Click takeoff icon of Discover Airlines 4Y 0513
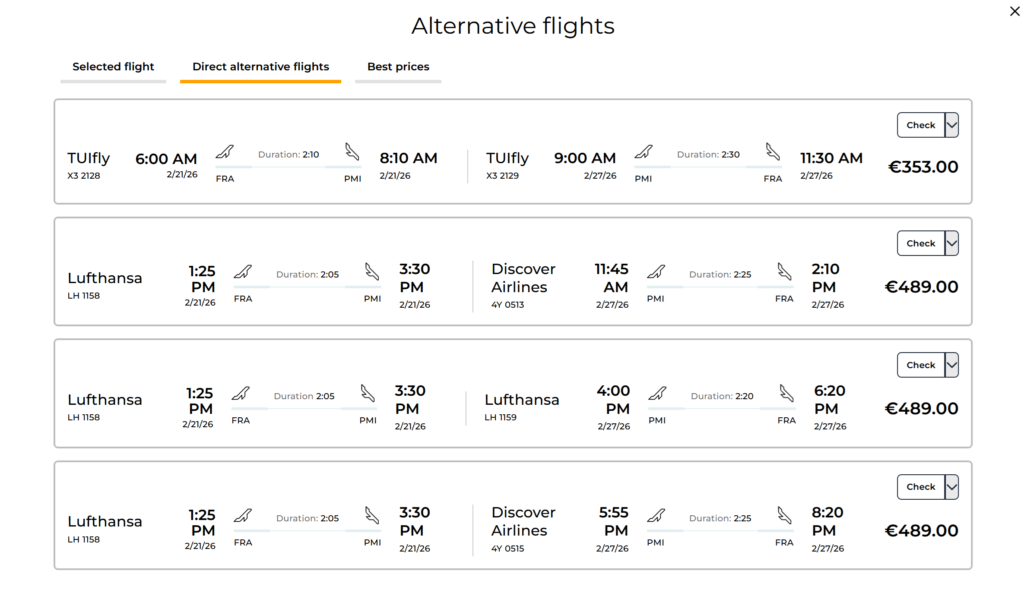1024x599 pixels. (656, 272)
